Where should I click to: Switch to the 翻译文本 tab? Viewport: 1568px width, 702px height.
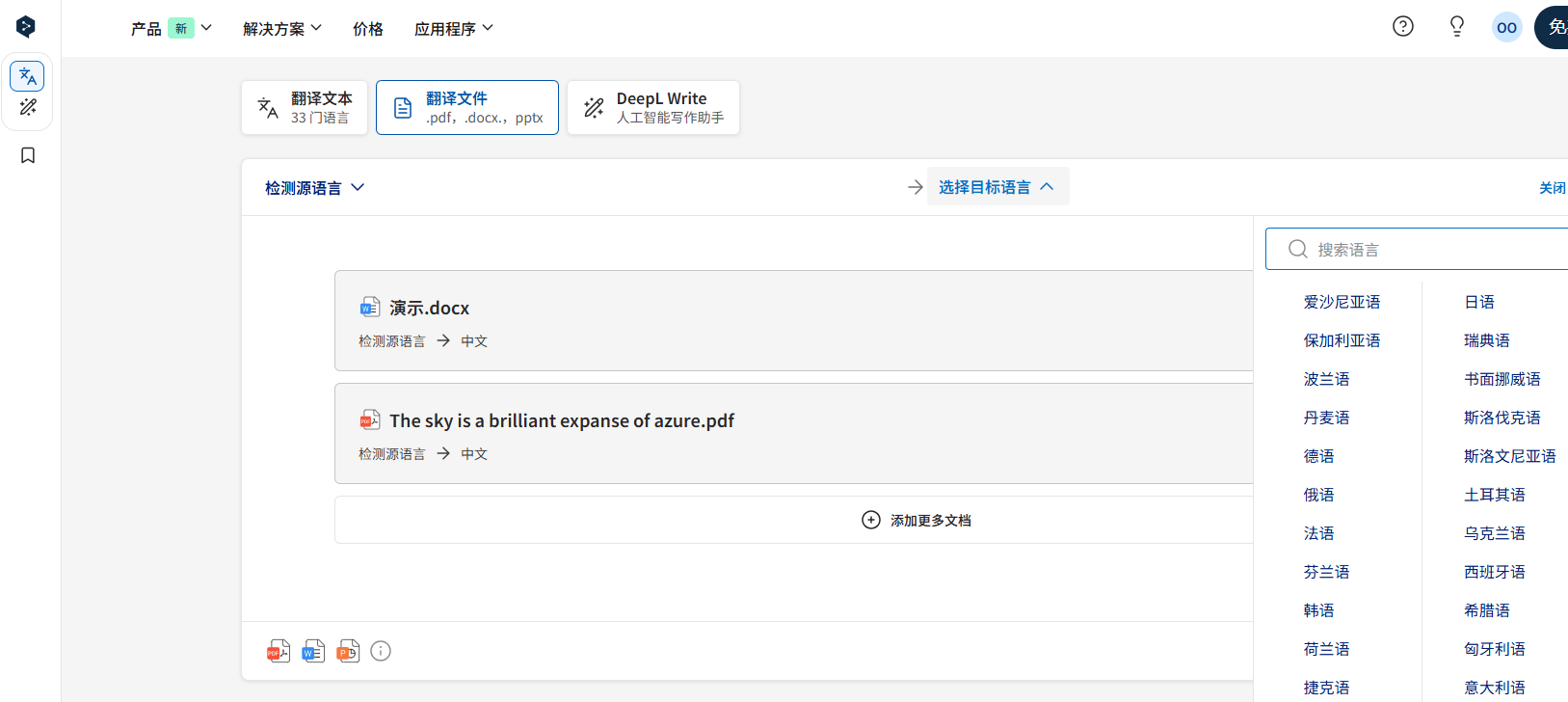305,107
